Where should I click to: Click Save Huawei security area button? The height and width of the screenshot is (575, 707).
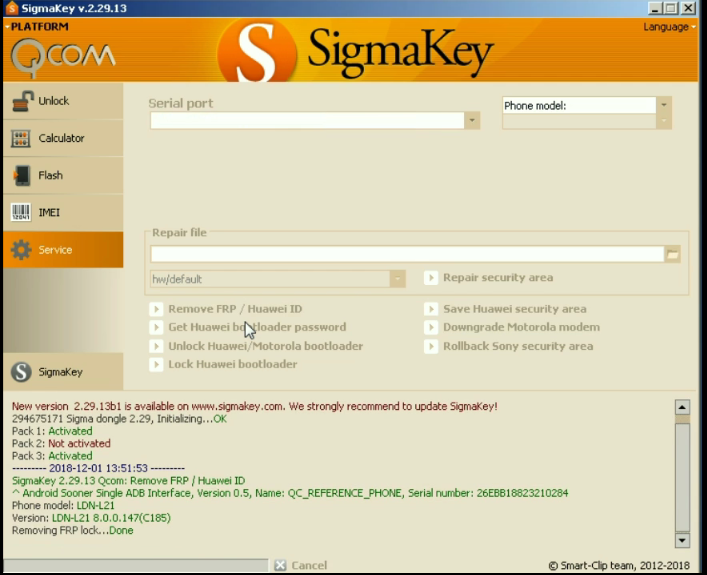[x=505, y=309]
